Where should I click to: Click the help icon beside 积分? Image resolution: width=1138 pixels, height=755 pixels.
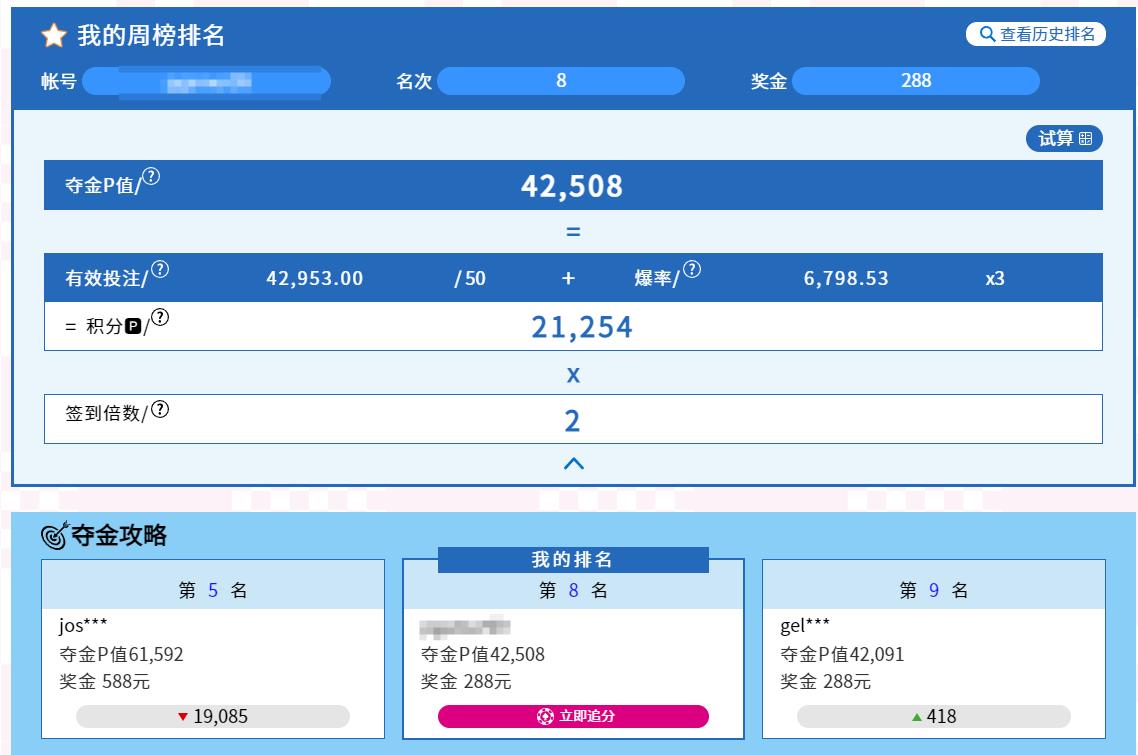[x=159, y=318]
